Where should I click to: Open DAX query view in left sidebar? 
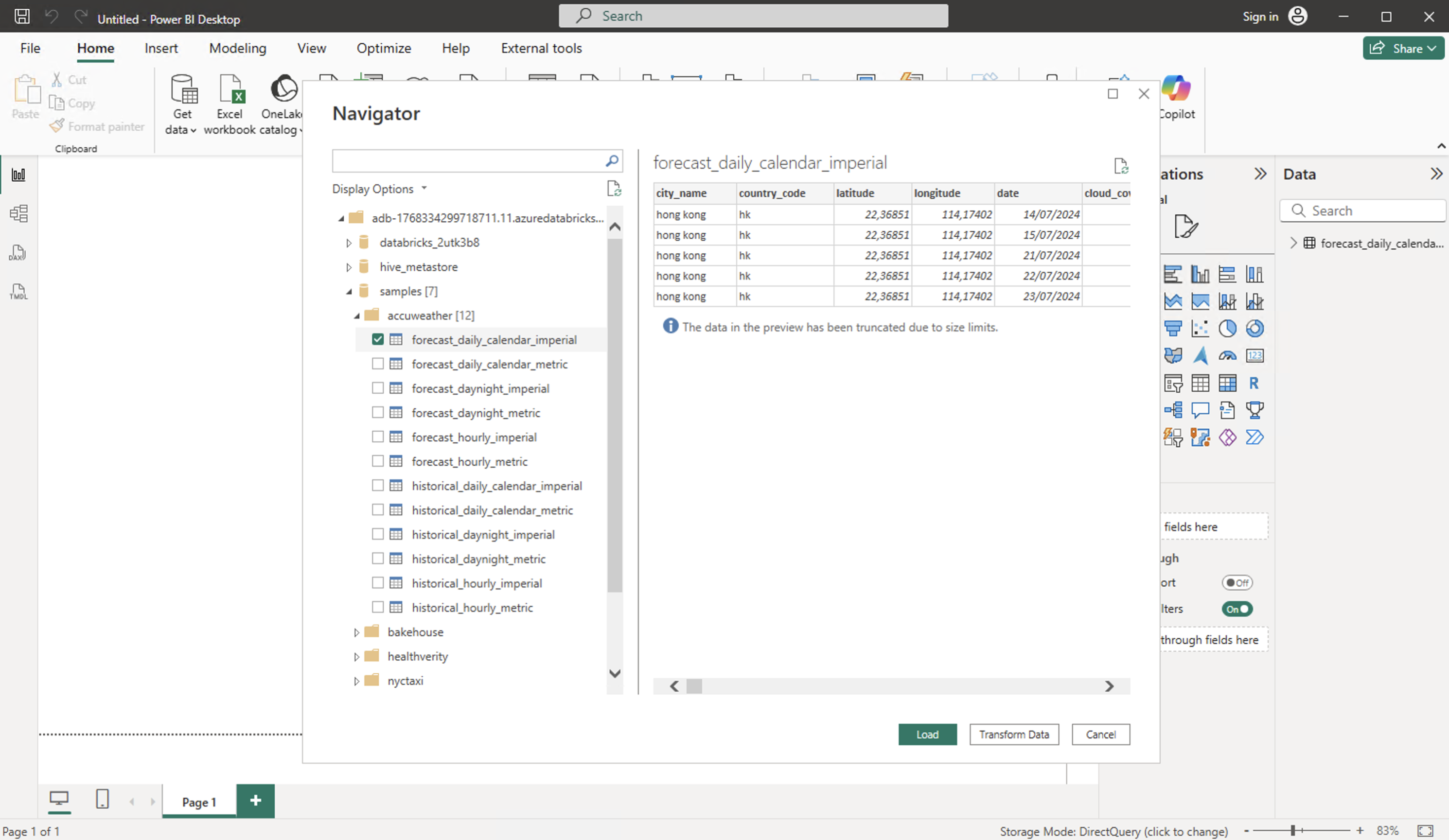point(18,253)
